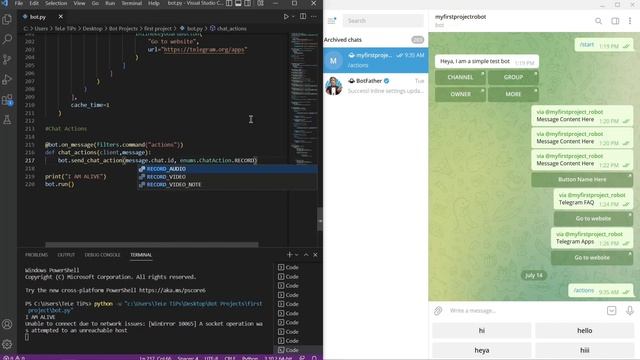Click the editor vertical scrollbar thumb

320,219
